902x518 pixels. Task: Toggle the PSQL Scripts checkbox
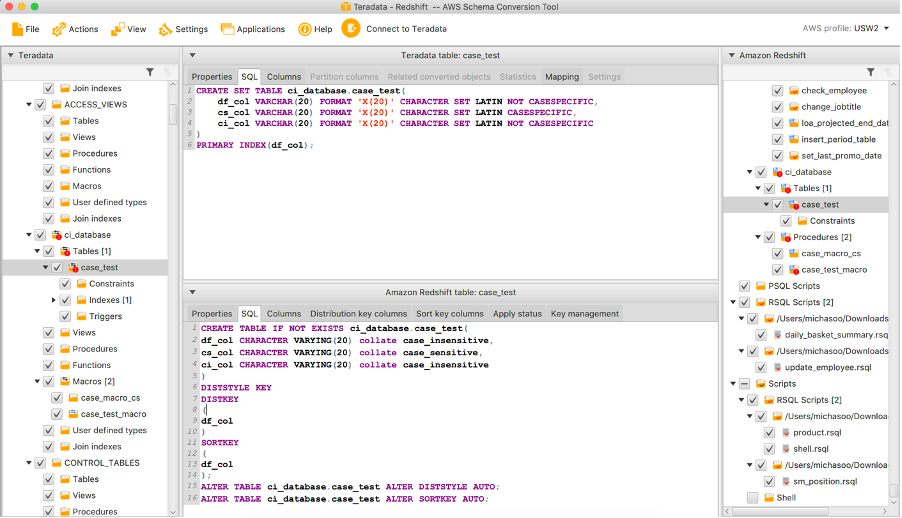click(744, 286)
